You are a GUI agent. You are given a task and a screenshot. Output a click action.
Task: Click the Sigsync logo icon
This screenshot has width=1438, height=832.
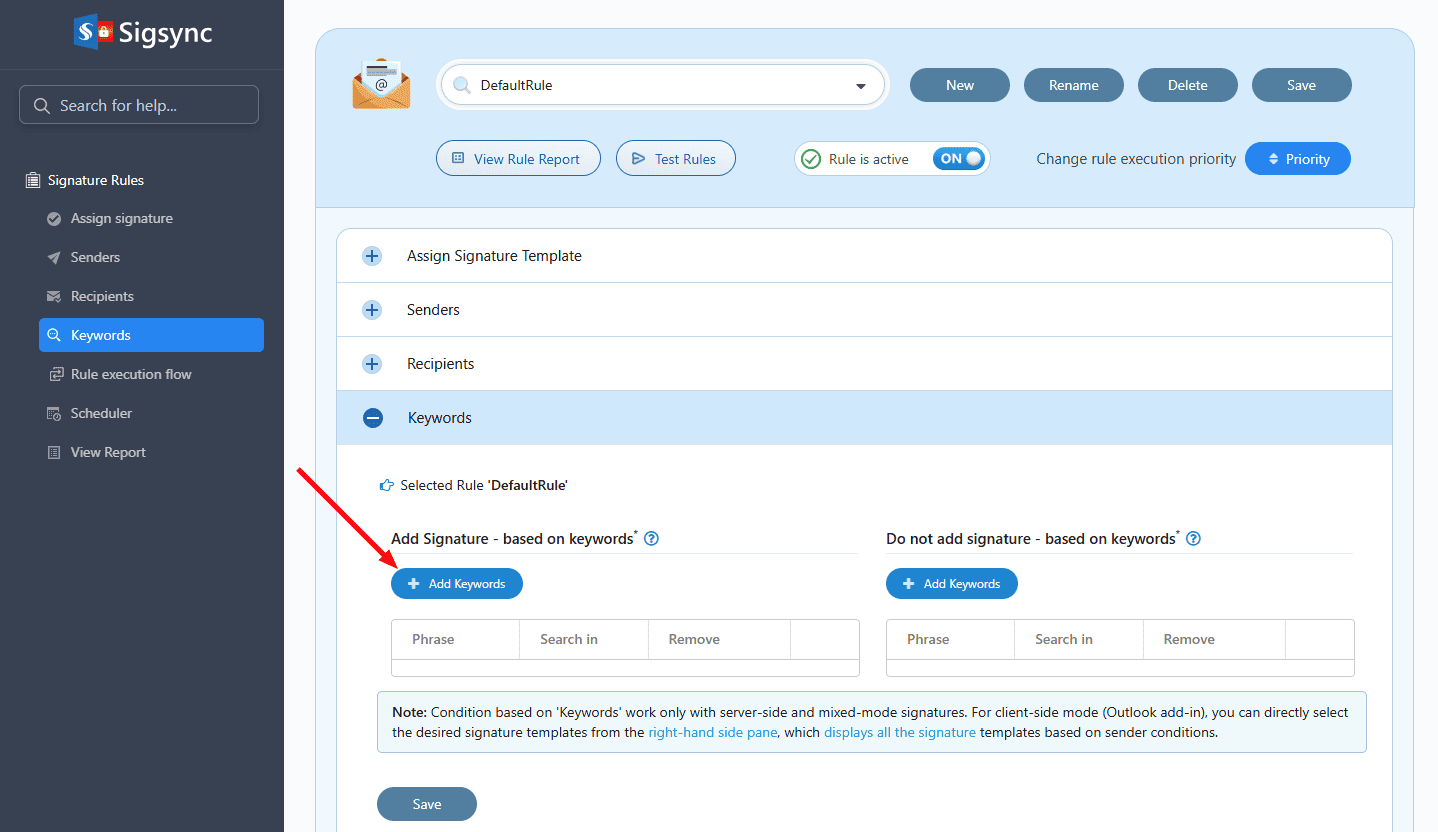93,32
